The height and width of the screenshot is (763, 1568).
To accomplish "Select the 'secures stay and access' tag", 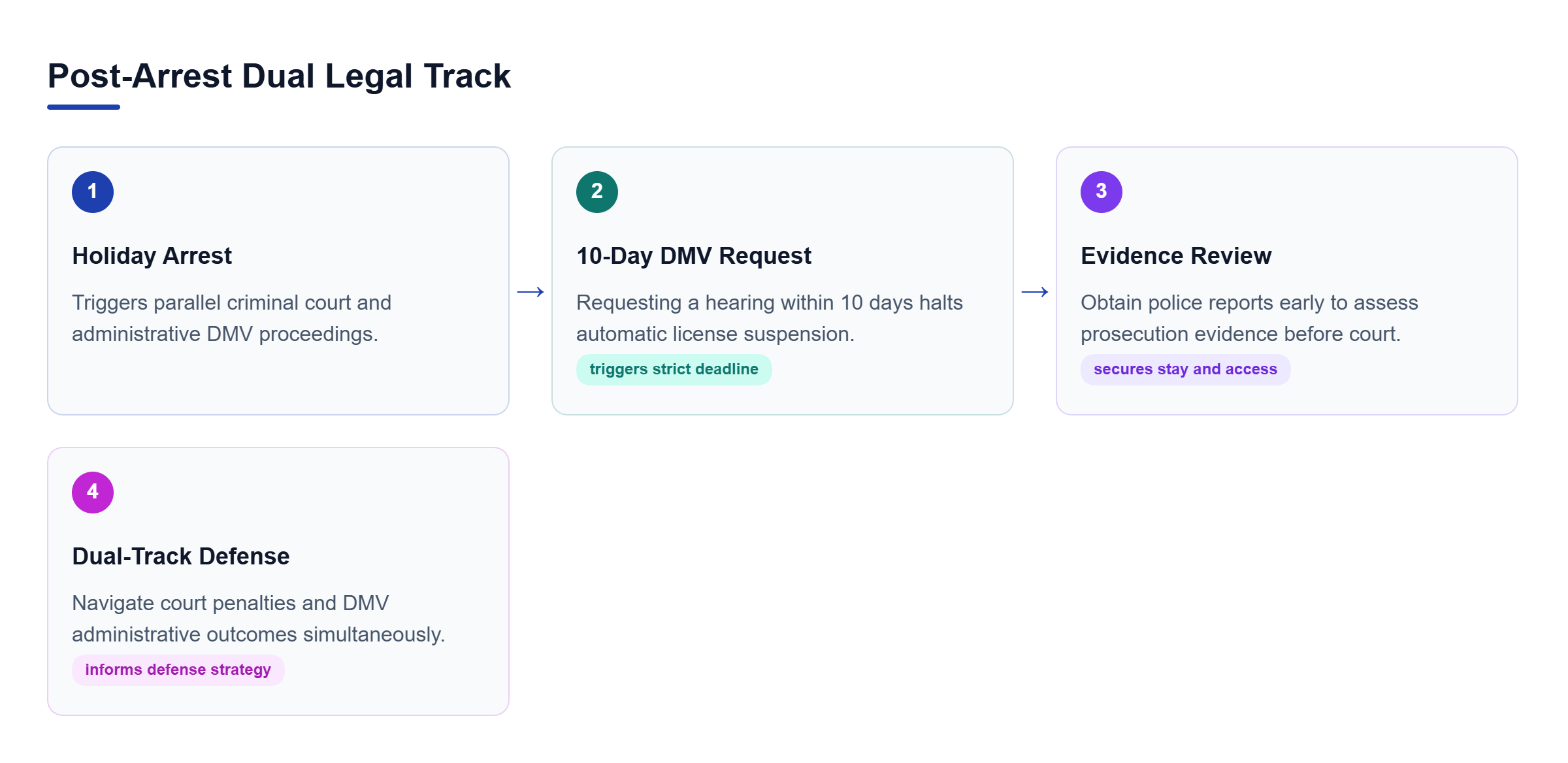I will (1185, 370).
